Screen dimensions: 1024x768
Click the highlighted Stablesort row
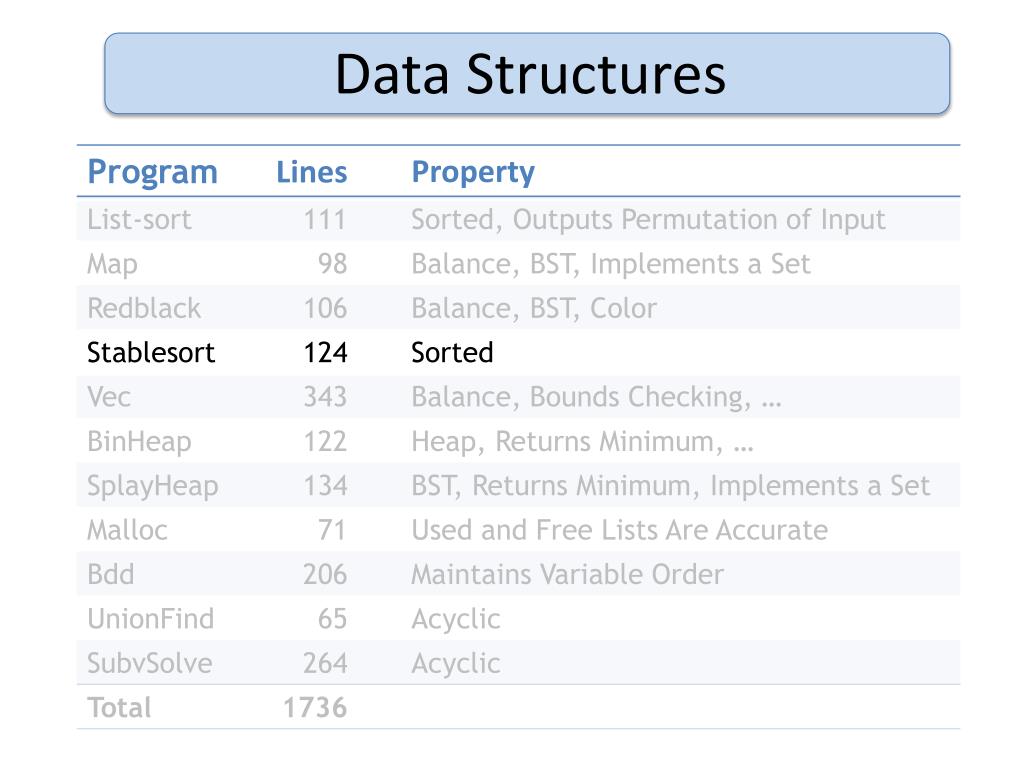518,353
